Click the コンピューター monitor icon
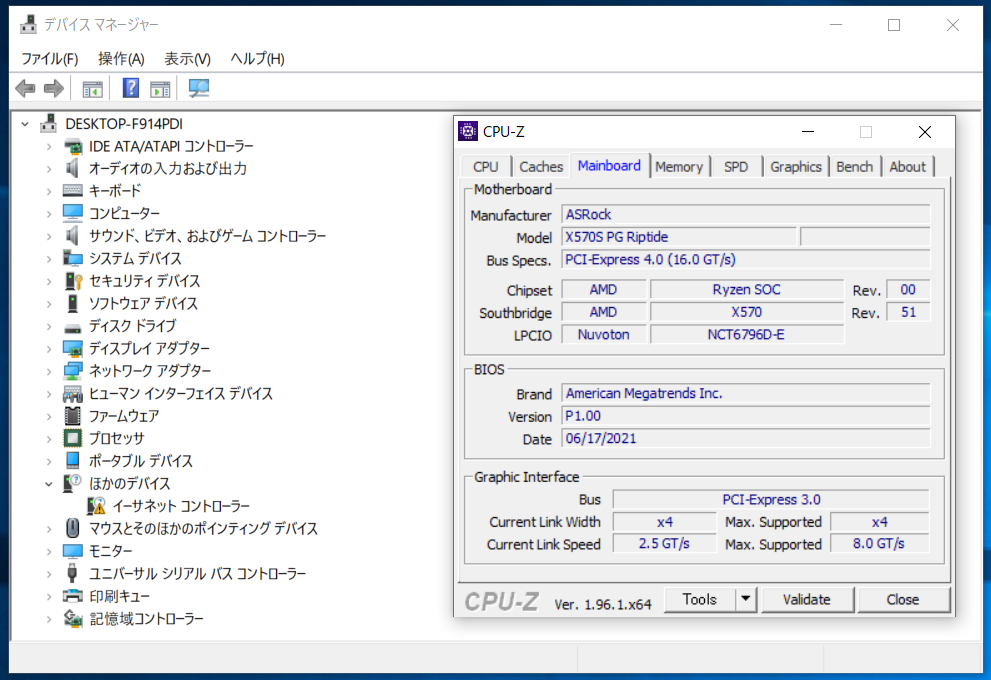 (73, 213)
